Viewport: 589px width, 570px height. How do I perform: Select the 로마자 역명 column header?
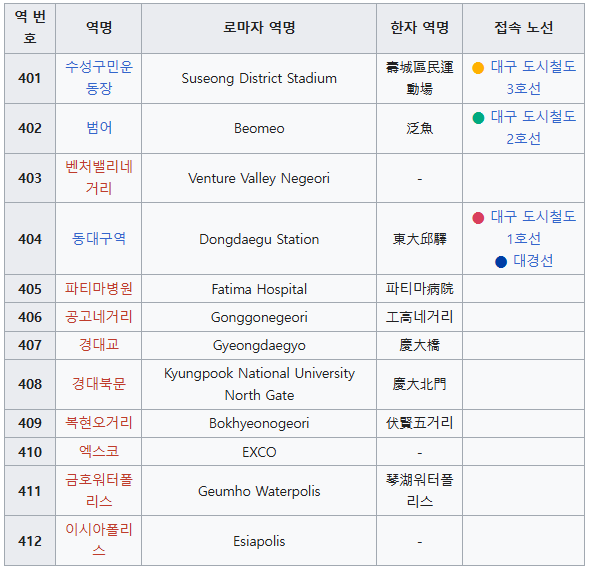coord(259,28)
